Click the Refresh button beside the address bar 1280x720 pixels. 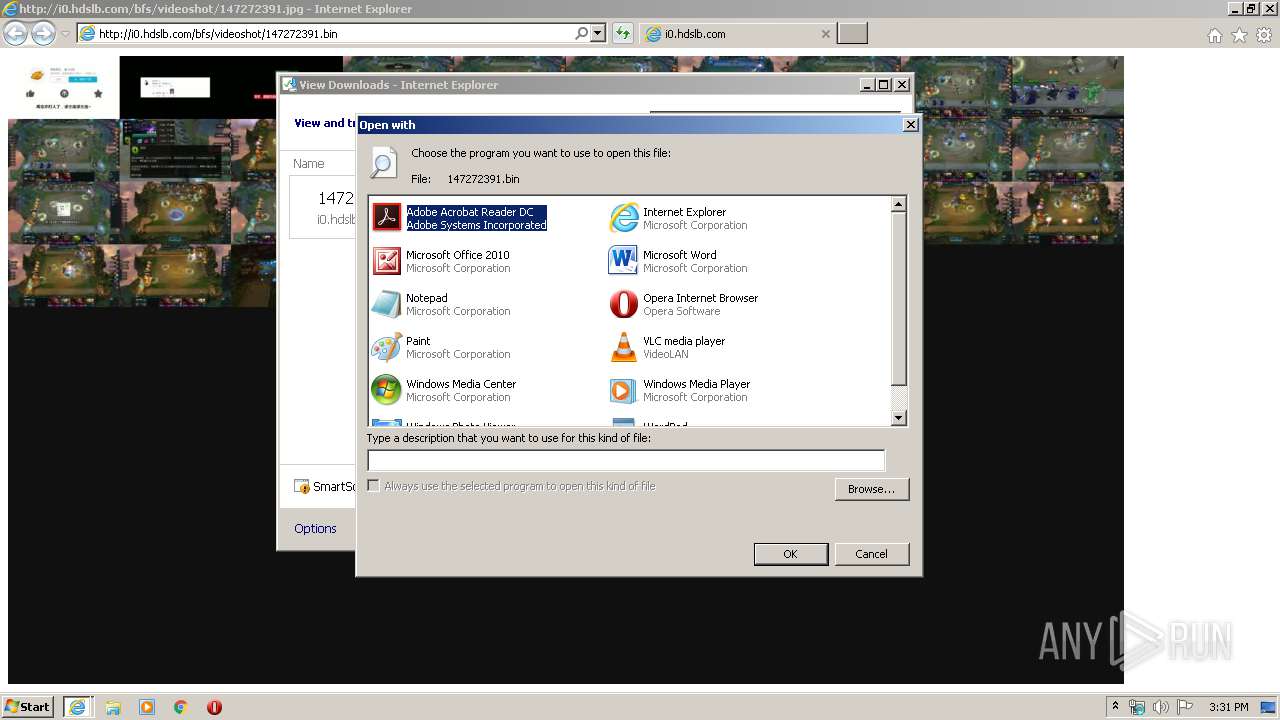click(623, 33)
